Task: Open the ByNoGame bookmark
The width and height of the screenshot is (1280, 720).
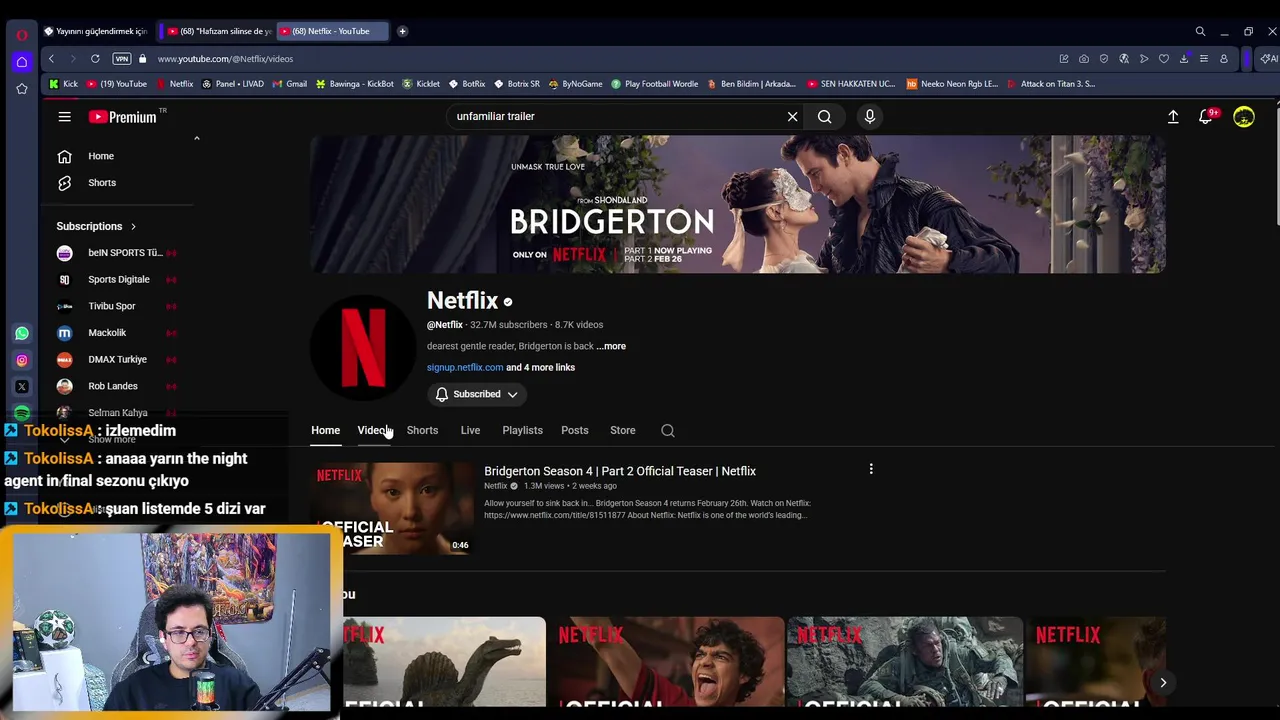Action: tap(575, 84)
